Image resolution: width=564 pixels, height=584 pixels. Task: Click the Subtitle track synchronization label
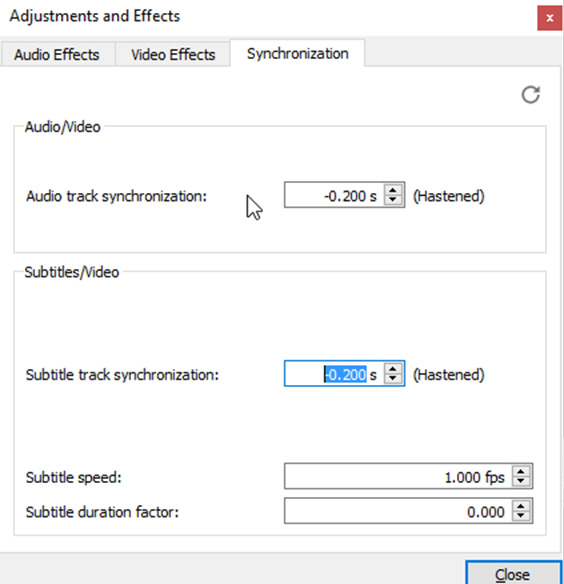coord(122,375)
